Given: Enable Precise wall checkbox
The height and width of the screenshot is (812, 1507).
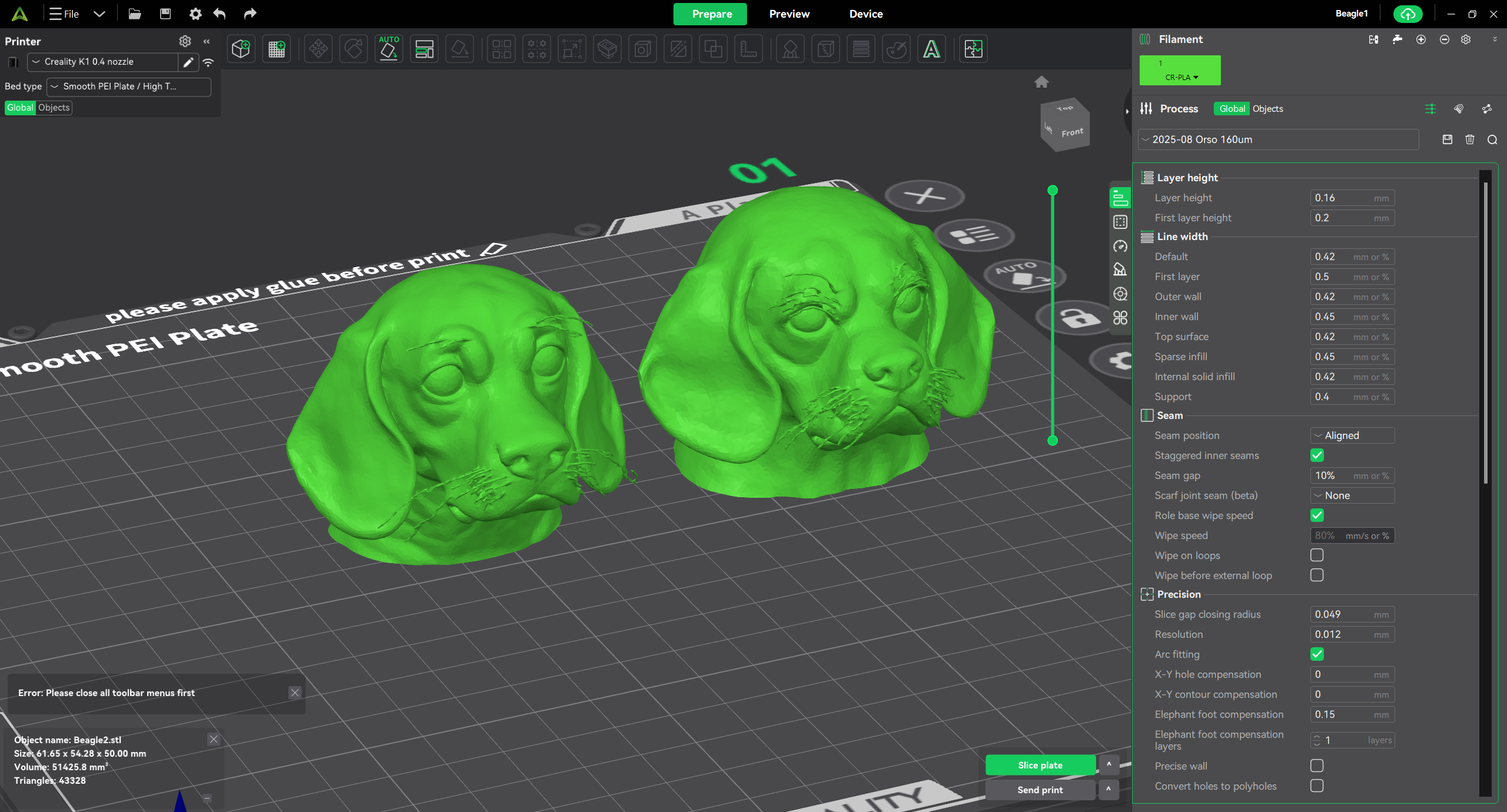Looking at the screenshot, I should [x=1317, y=766].
